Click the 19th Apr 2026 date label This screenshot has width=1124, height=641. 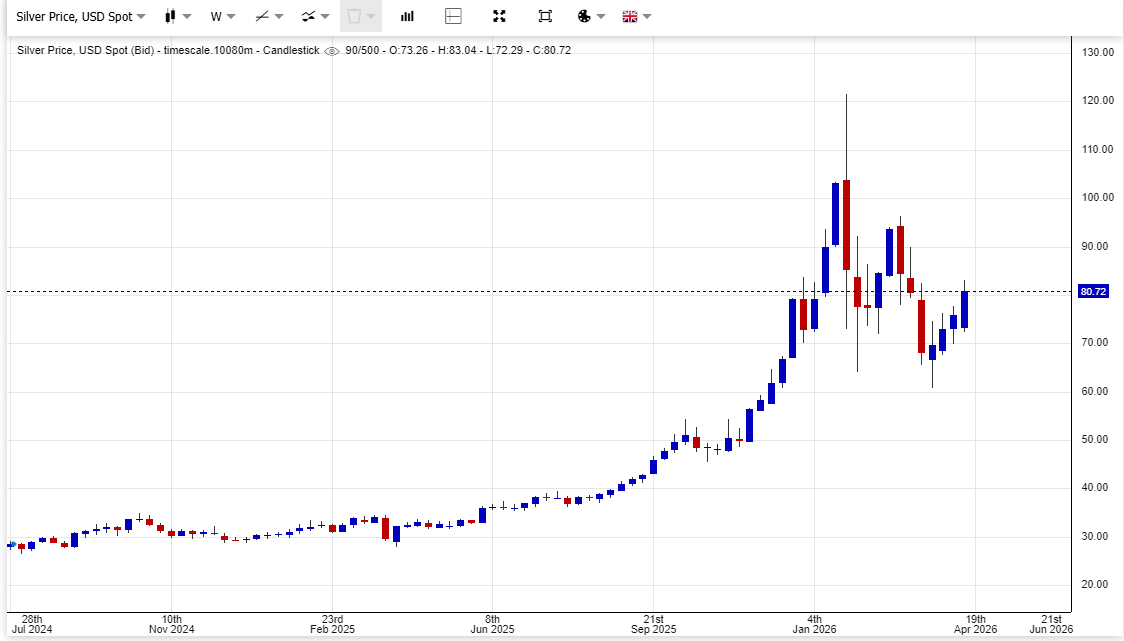point(975,624)
